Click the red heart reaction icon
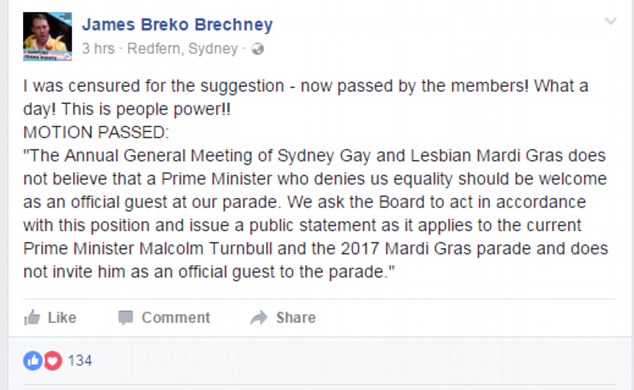 (53, 360)
